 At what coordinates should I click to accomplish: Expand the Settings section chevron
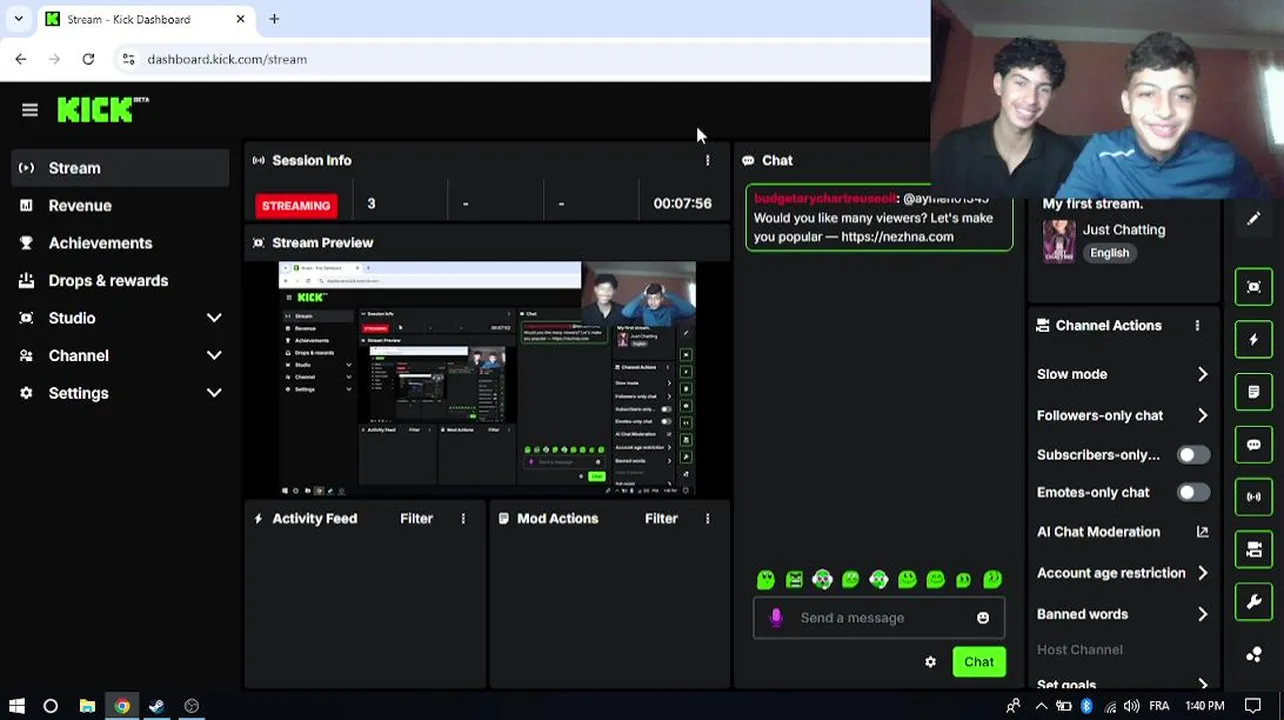(x=214, y=393)
